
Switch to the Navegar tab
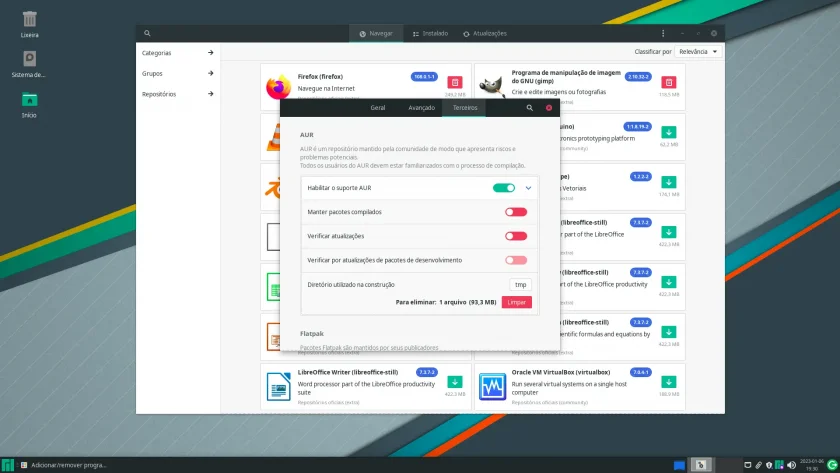click(x=376, y=33)
